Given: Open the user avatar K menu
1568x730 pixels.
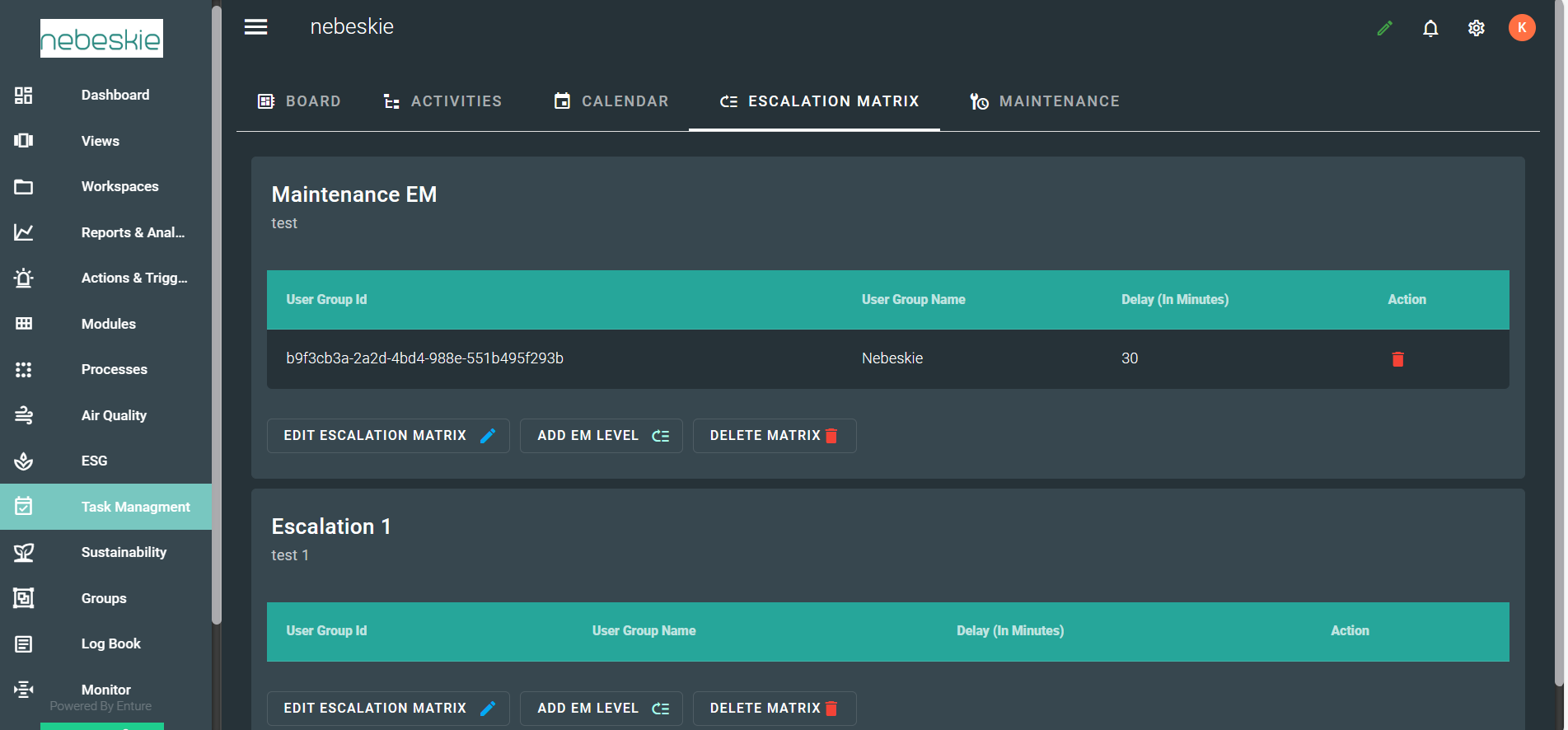Looking at the screenshot, I should 1521,27.
